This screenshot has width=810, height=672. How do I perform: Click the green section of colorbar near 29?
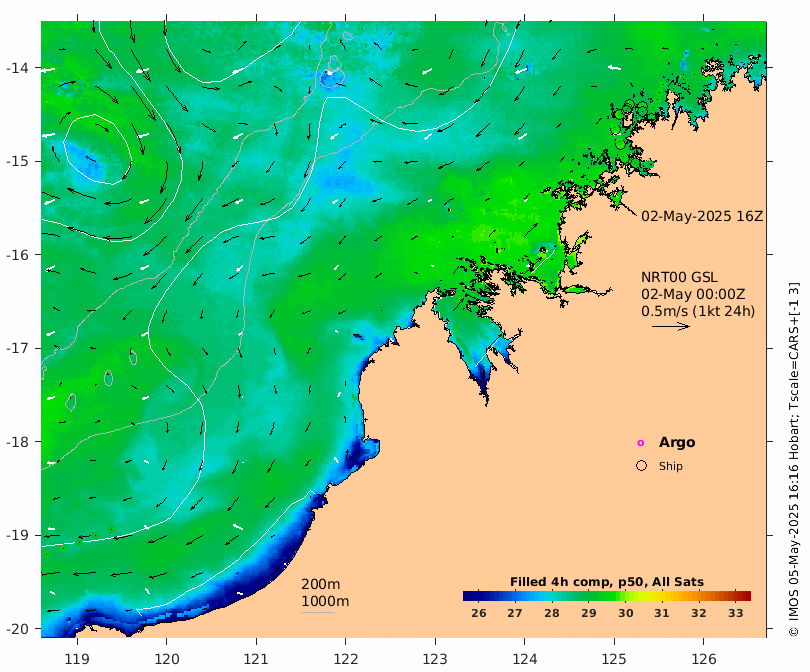[x=589, y=596]
